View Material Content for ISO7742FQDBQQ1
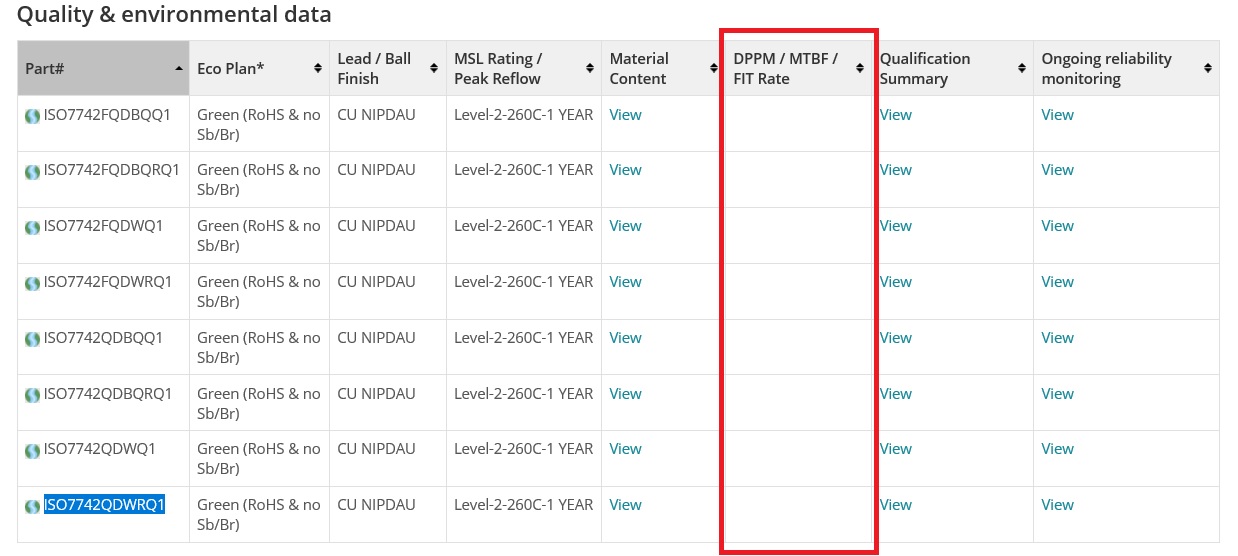This screenshot has height=556, width=1238. tap(625, 115)
